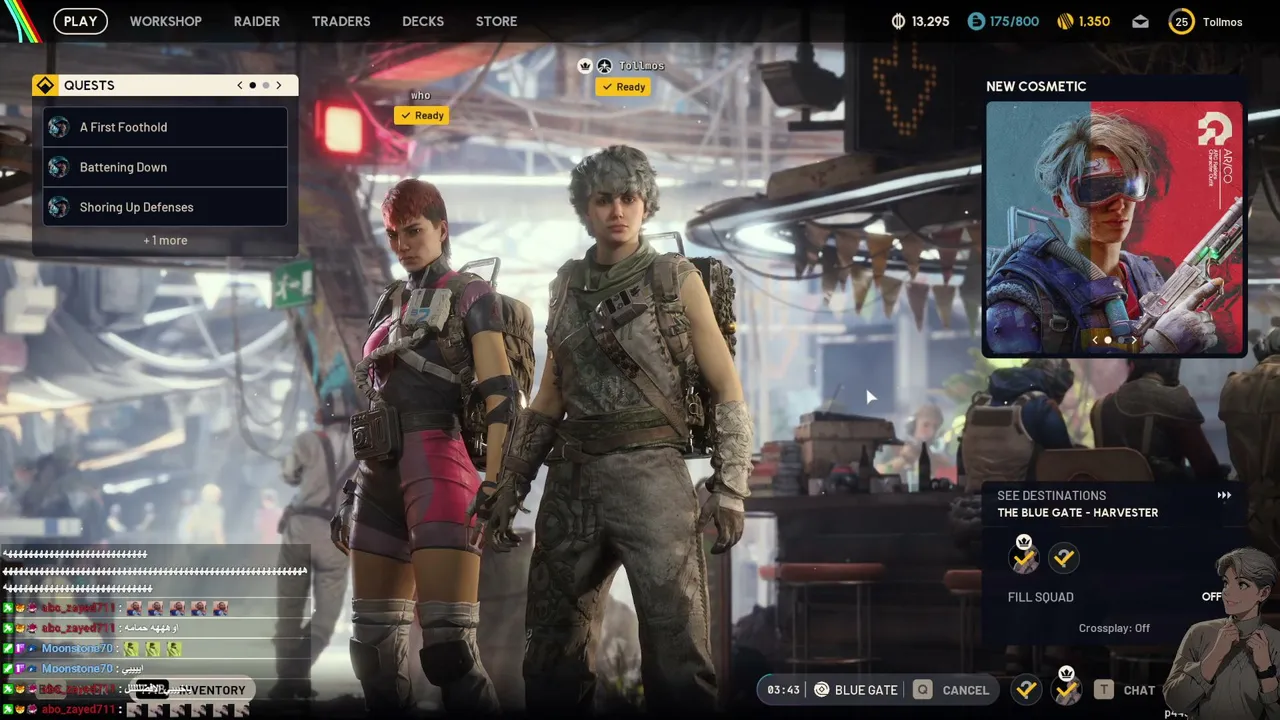Click the purple badge in the first Moonstone70 chat row
The image size is (1280, 720).
coord(20,649)
